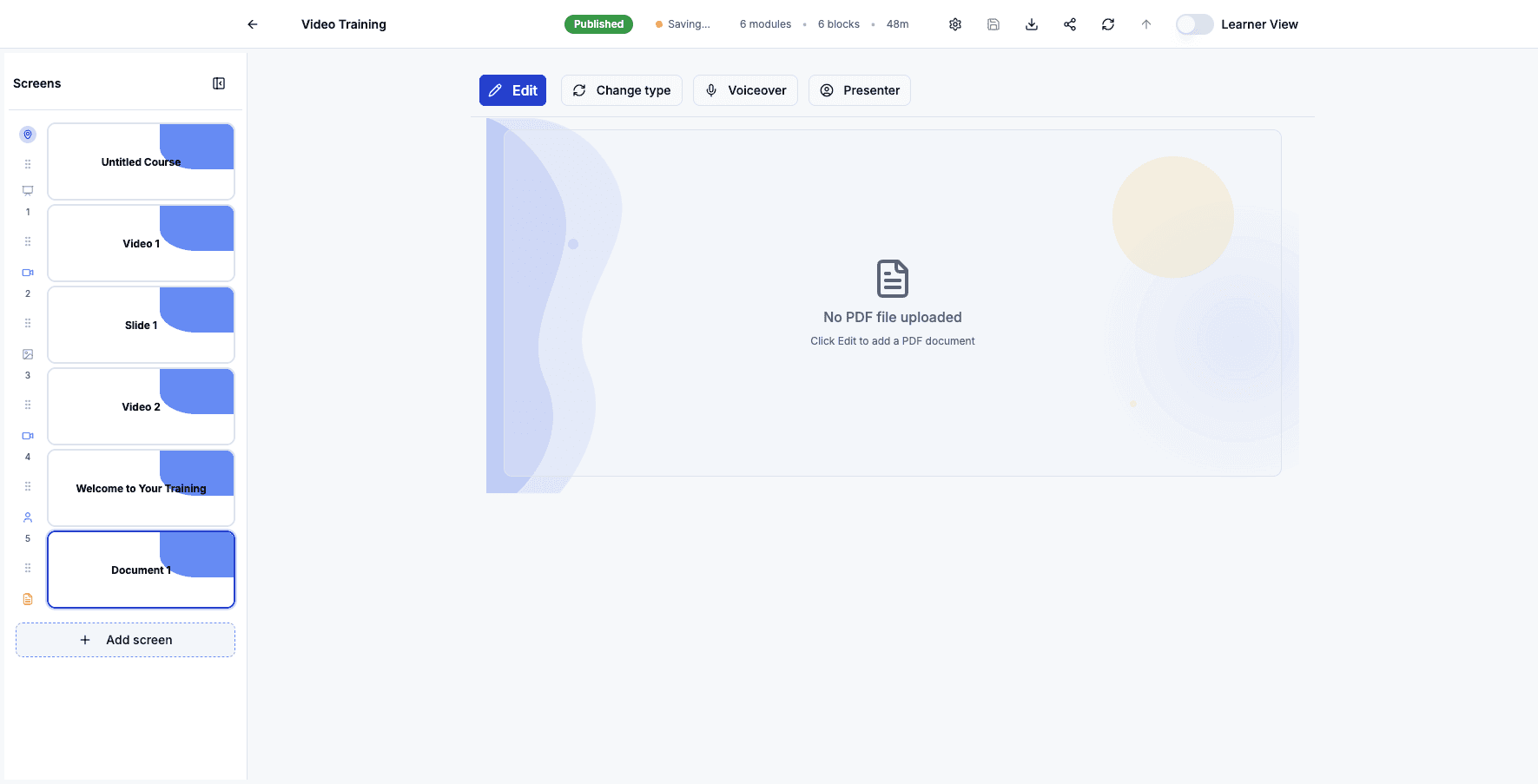Open course settings with the gear icon

click(954, 24)
